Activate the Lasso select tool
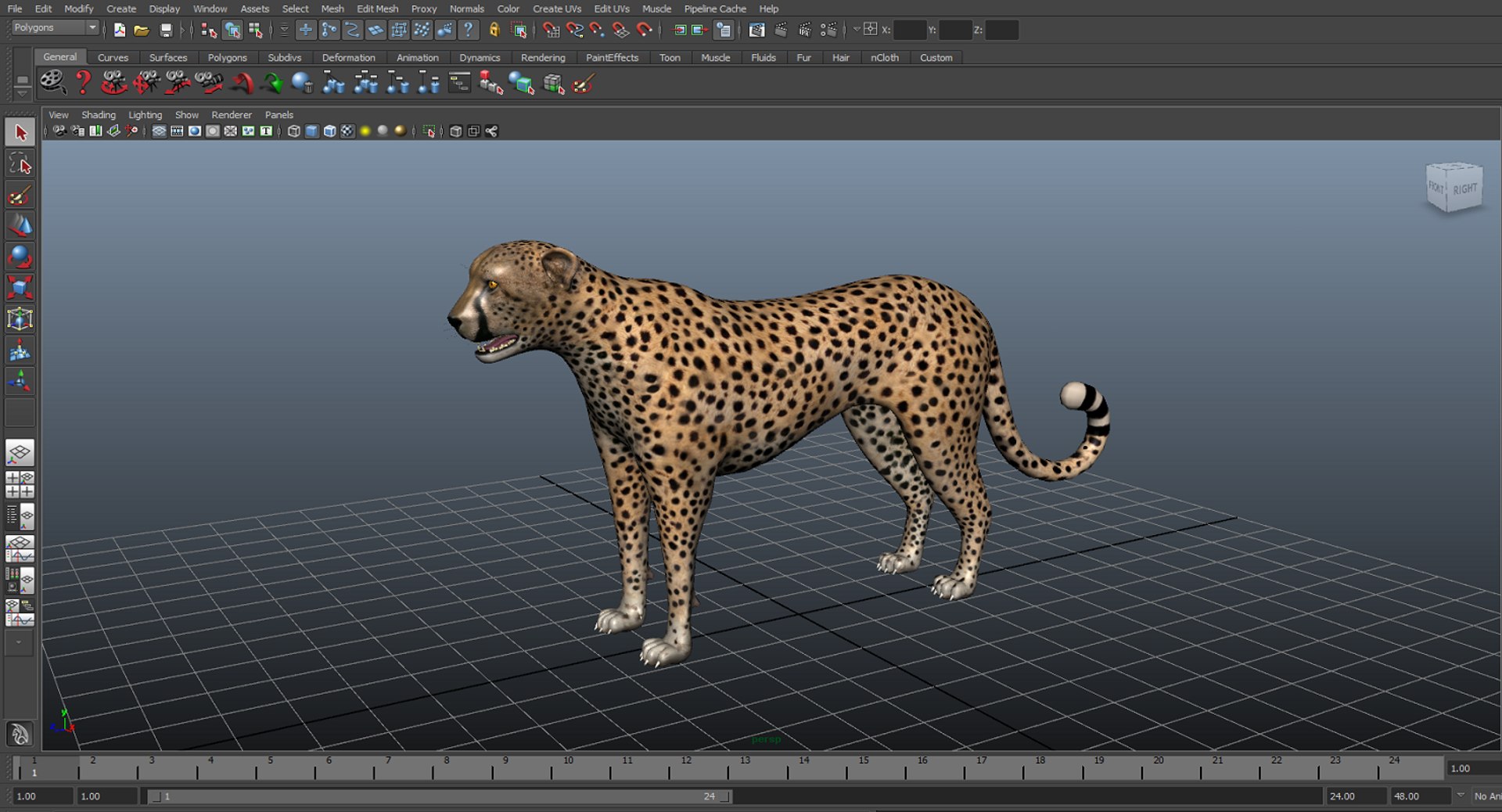The image size is (1502, 812). click(20, 164)
